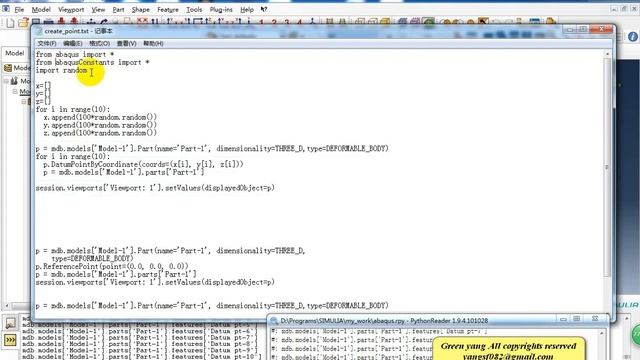Click the New Model Database icon in Abaqus toolbar
This screenshot has height=360, width=640.
(x=10, y=23)
